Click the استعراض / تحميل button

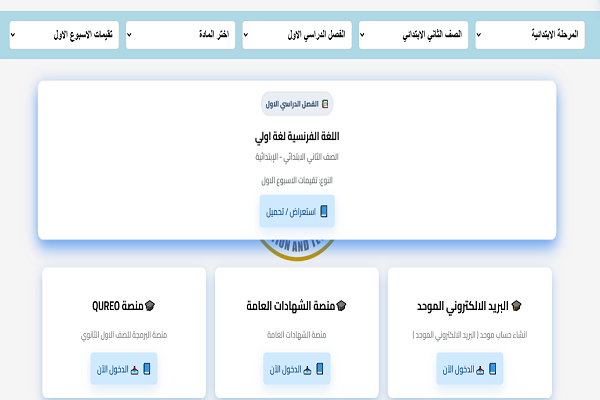(x=297, y=212)
